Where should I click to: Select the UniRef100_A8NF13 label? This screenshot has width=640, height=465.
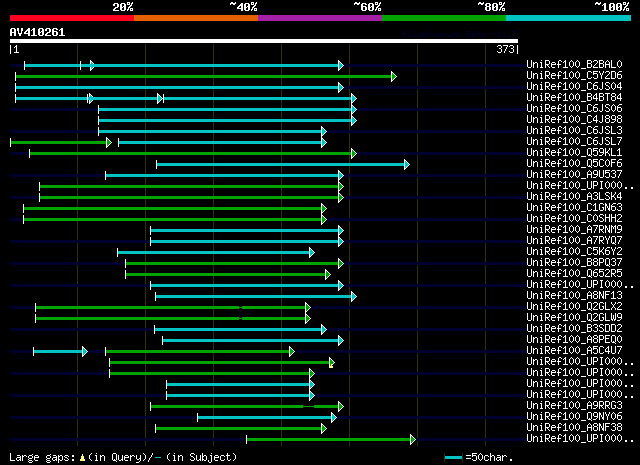click(x=574, y=296)
